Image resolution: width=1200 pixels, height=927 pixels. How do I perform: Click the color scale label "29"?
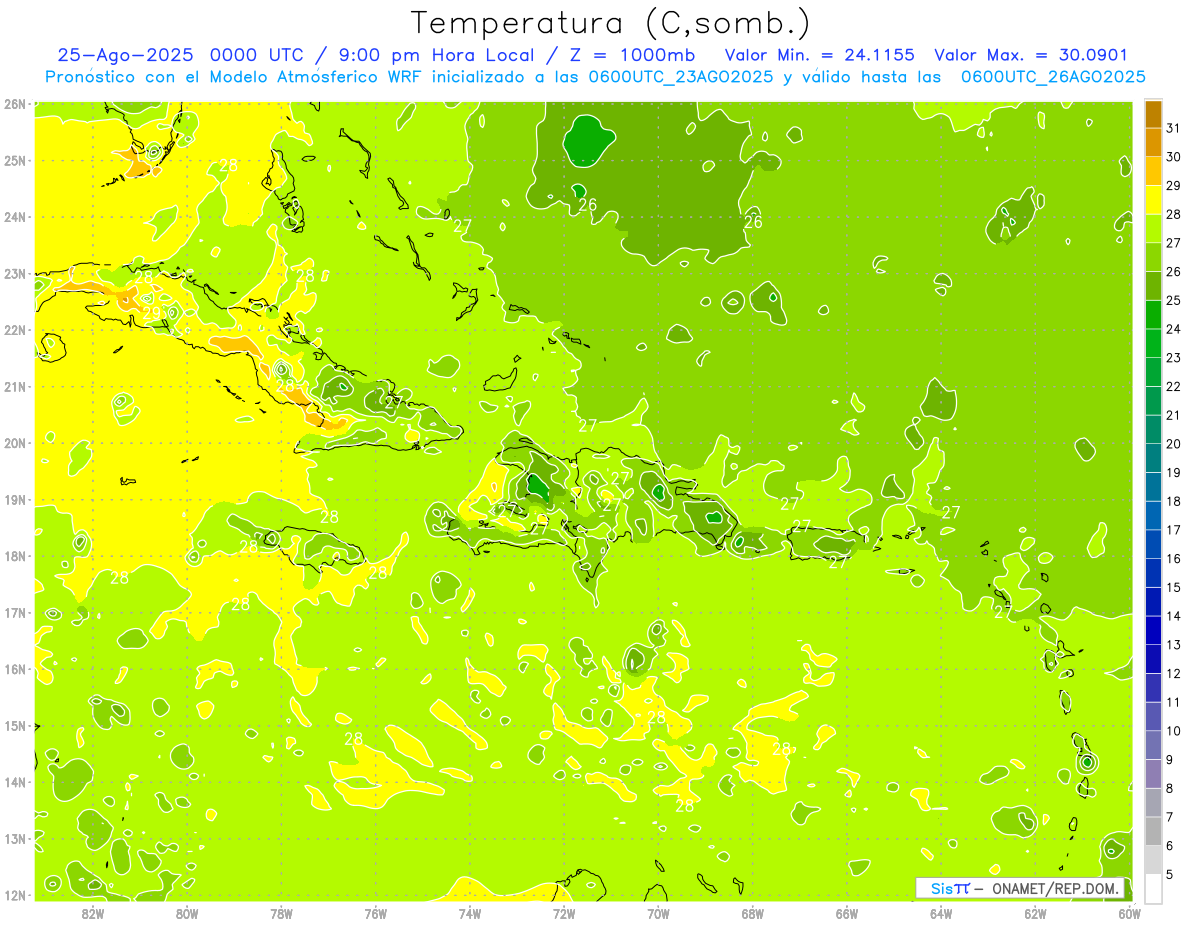[1173, 186]
